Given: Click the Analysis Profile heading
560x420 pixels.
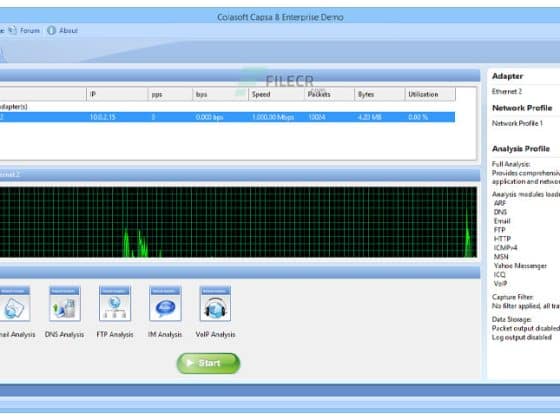Looking at the screenshot, I should 521,149.
